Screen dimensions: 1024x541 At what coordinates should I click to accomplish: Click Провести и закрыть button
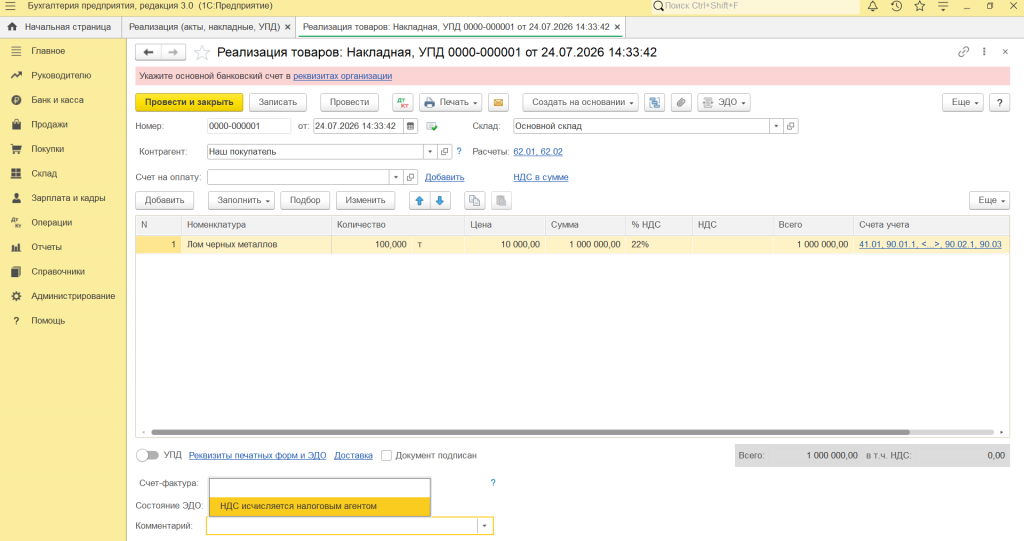coord(189,103)
